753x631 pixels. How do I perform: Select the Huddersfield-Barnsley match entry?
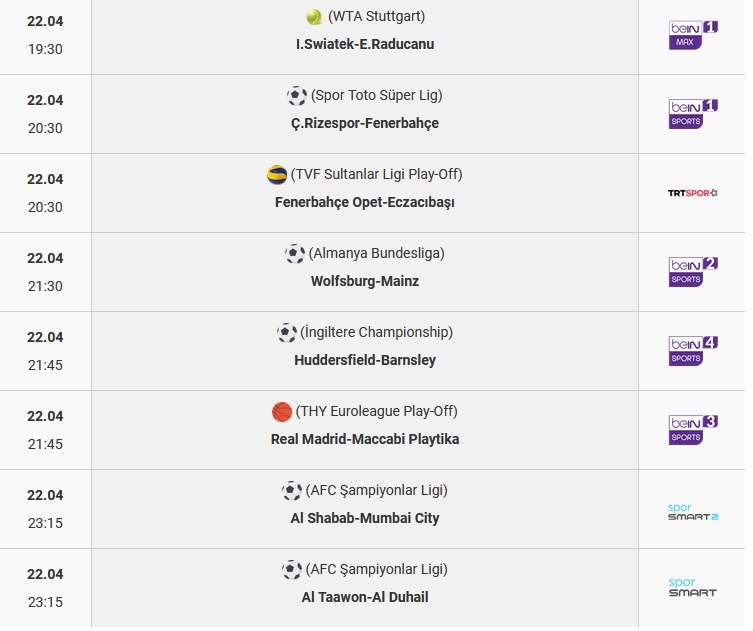point(365,360)
